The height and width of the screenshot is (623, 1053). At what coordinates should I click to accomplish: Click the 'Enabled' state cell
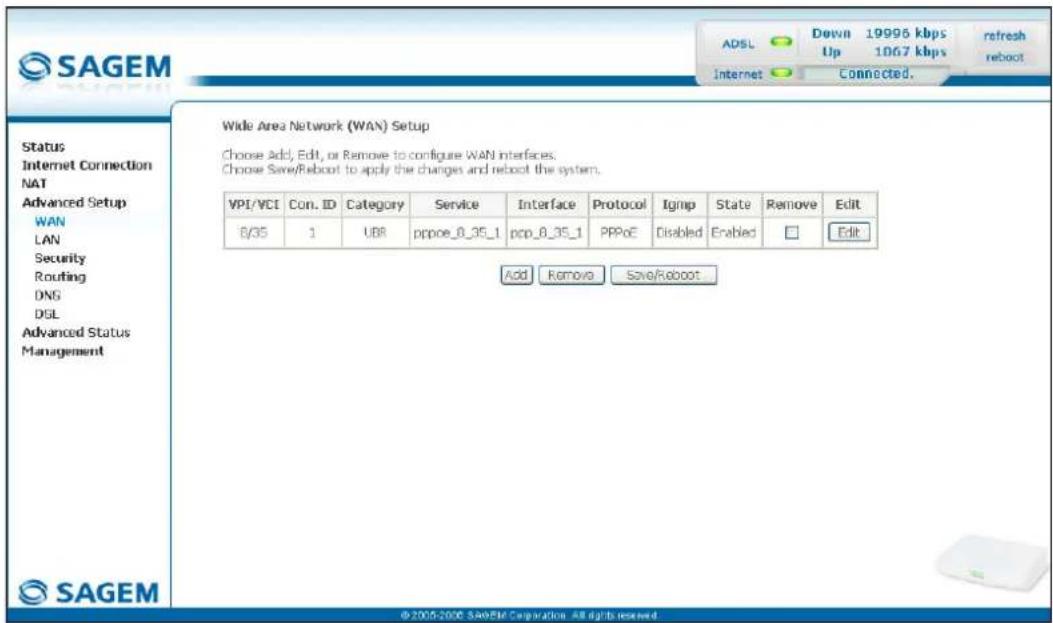click(x=733, y=233)
